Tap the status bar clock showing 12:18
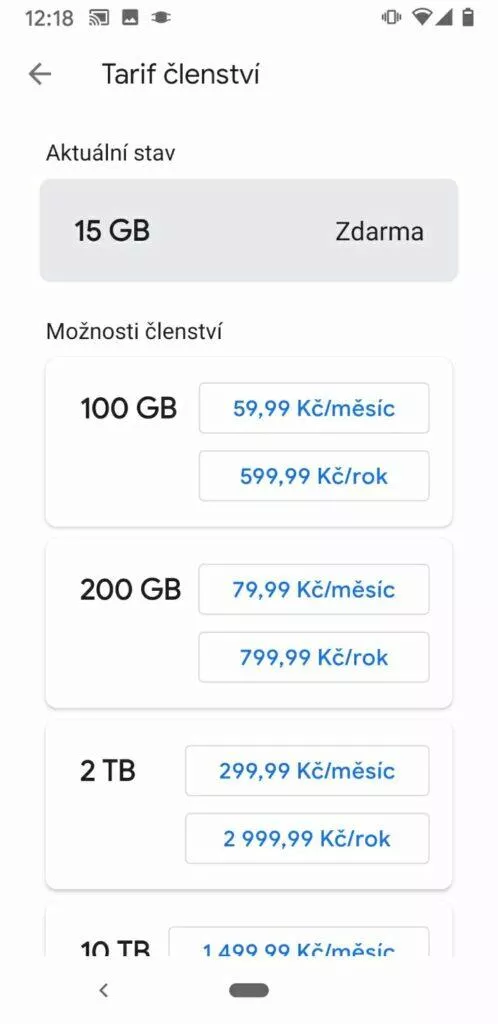Viewport: 498px width, 1024px height. pos(50,18)
